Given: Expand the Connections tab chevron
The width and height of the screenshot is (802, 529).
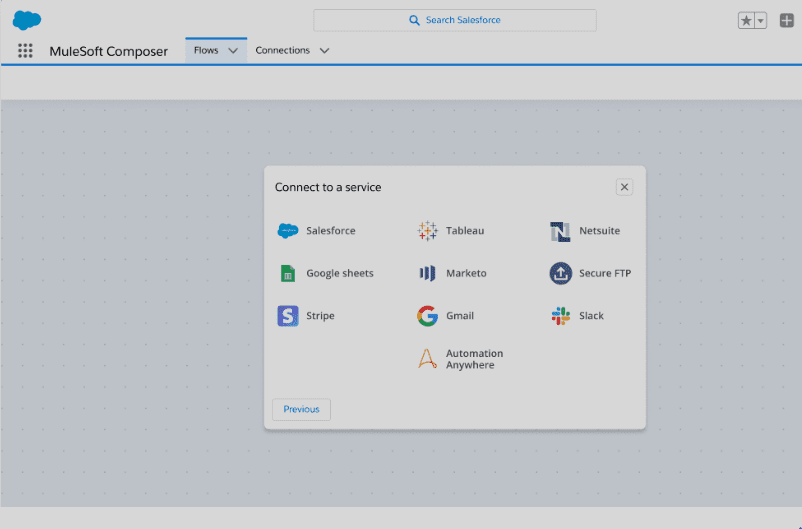Looking at the screenshot, I should tap(324, 51).
